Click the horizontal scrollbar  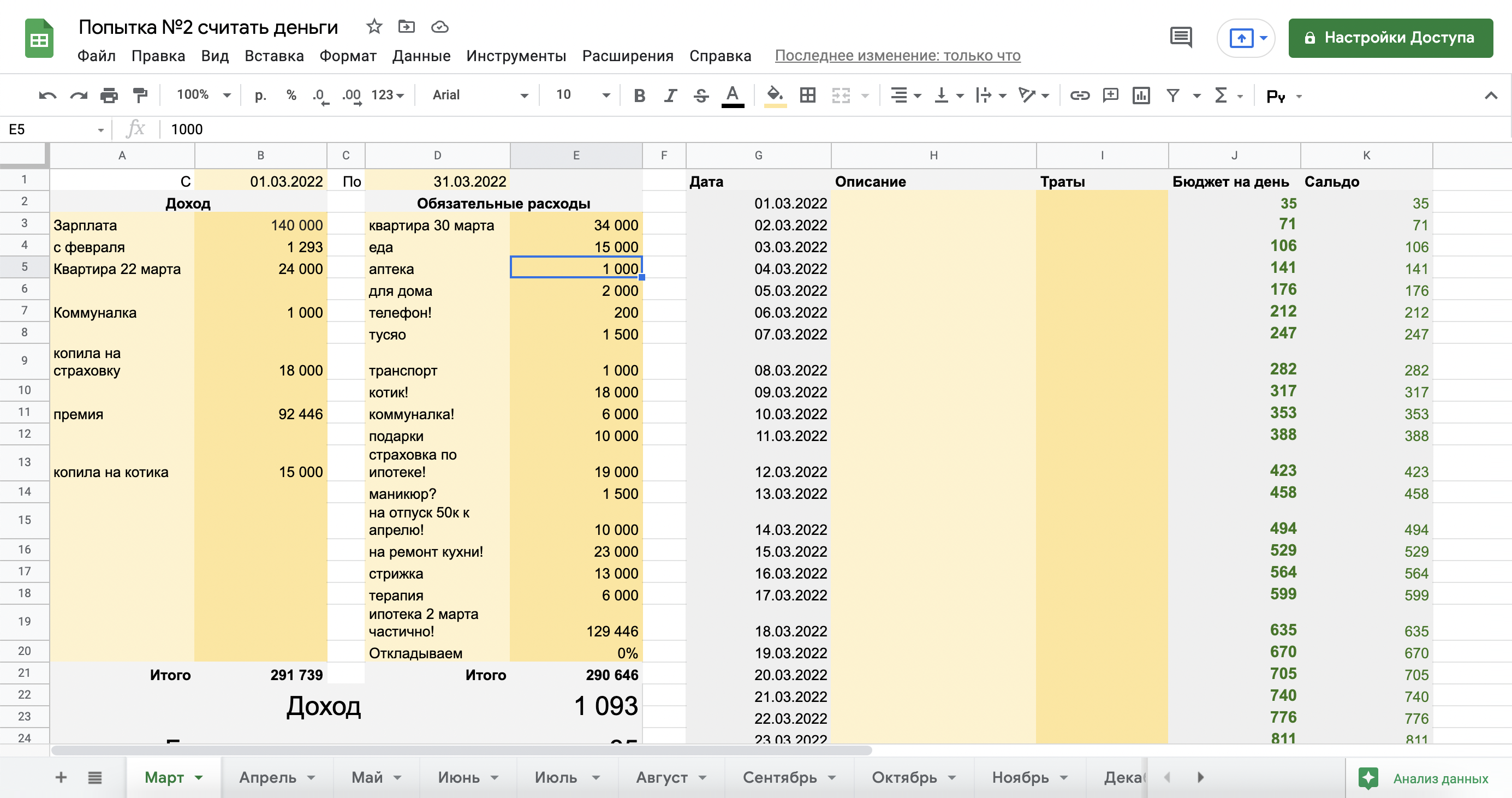click(461, 751)
